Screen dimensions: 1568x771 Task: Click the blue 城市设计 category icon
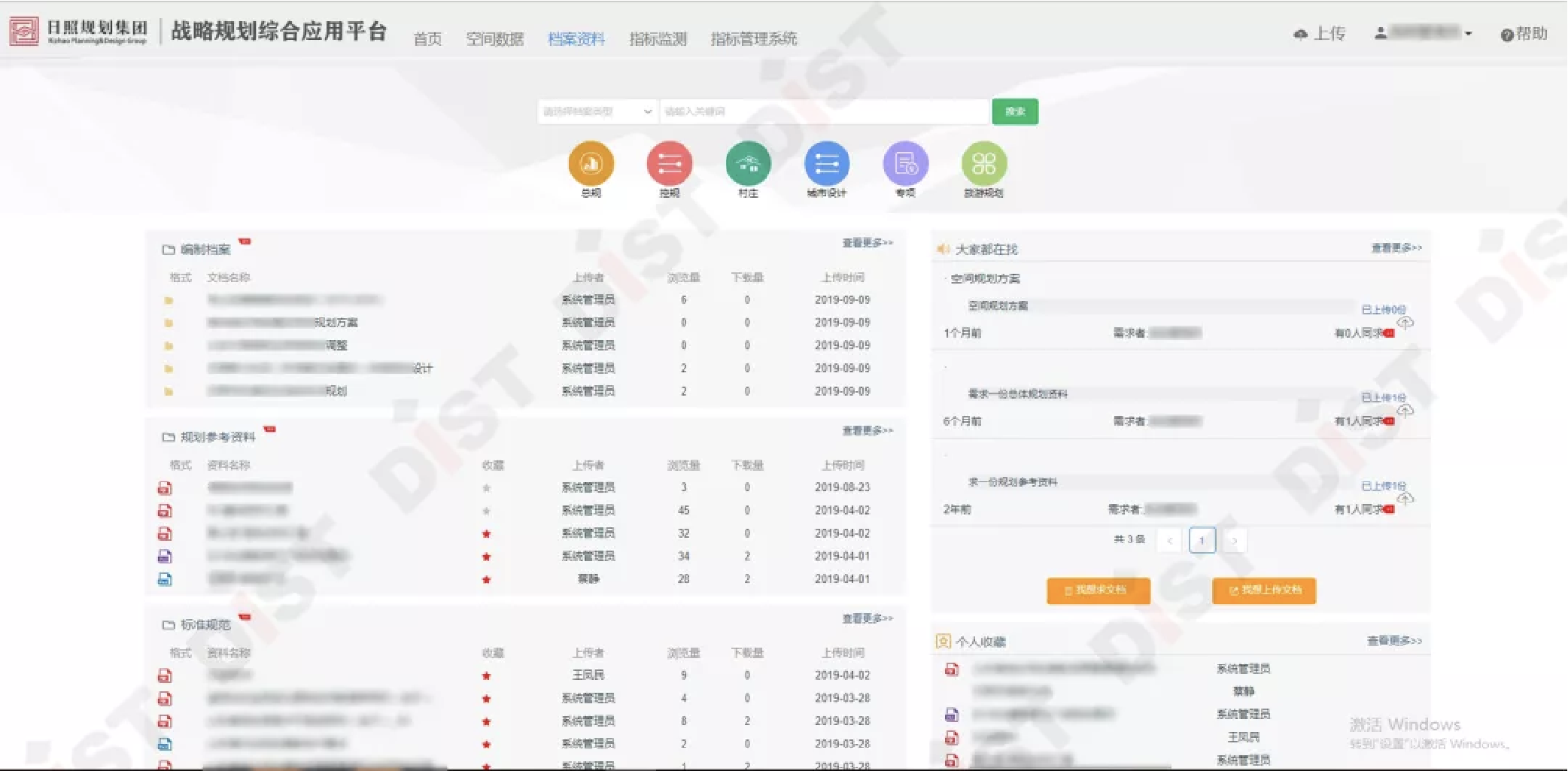click(826, 163)
